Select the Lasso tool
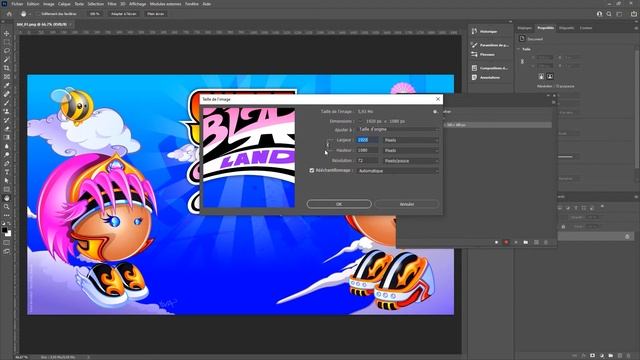This screenshot has width=640, height=360. tap(7, 51)
